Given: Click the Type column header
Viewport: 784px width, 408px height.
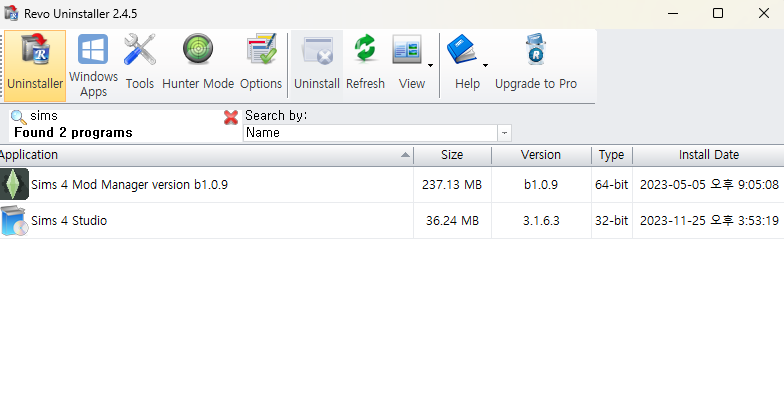Looking at the screenshot, I should pos(611,155).
